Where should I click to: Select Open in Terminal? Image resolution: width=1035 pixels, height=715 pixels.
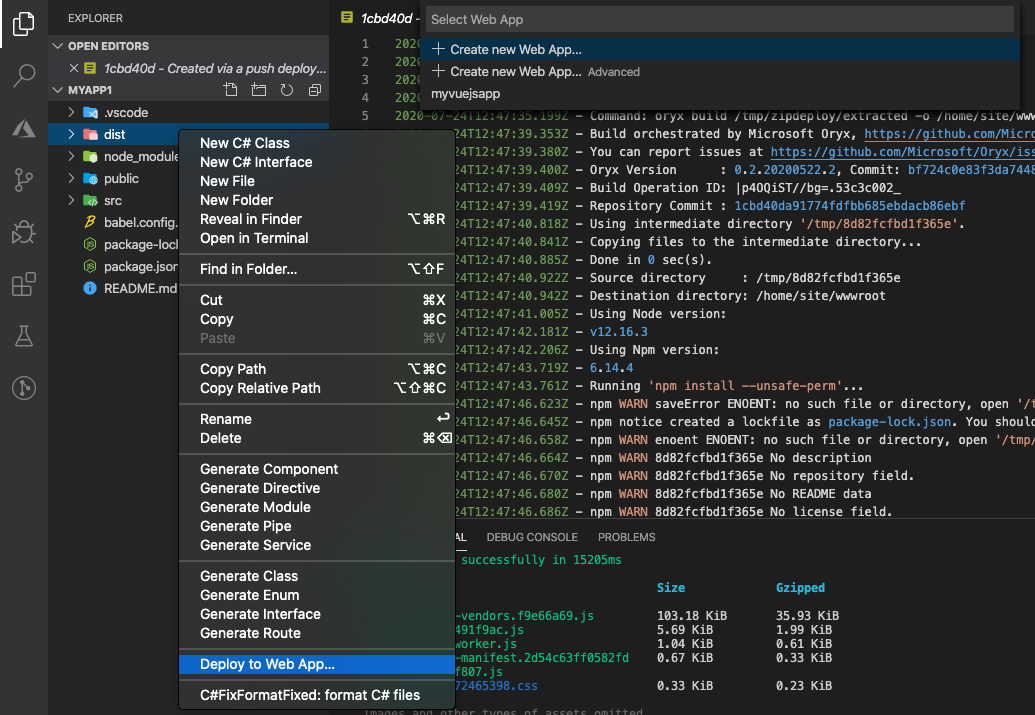click(317, 238)
